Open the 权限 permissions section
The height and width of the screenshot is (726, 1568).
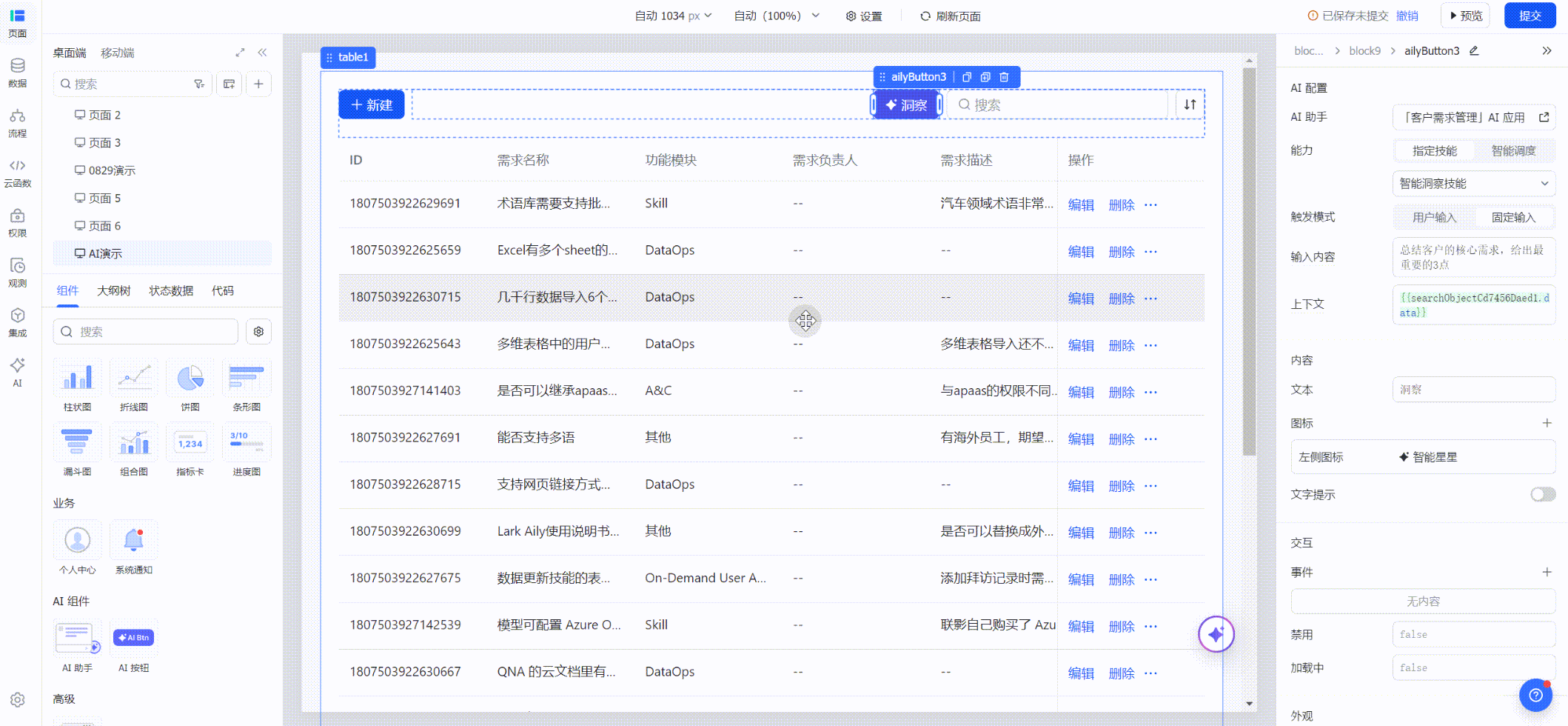[x=17, y=222]
